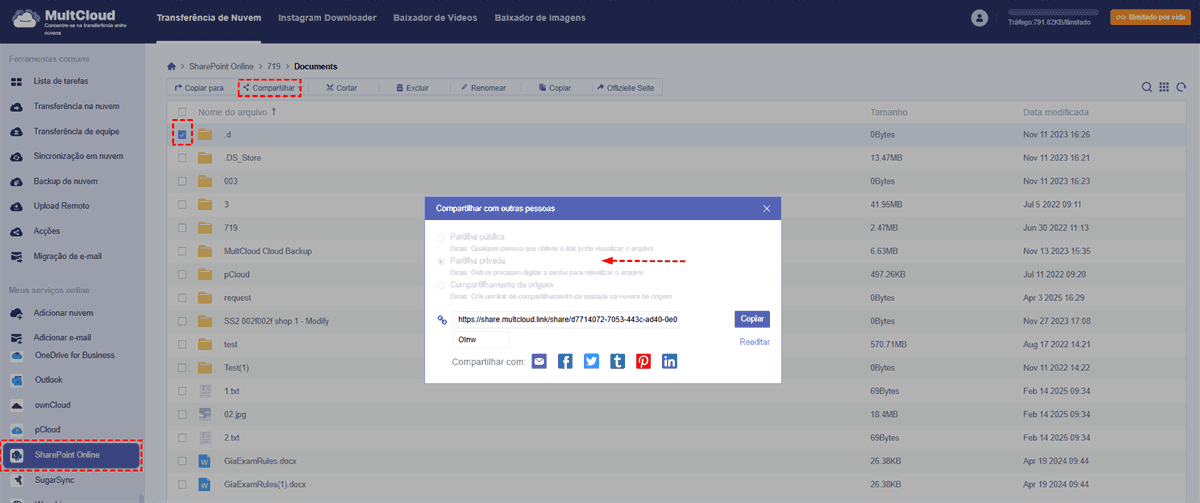Open Instagram Downloader tab

[x=327, y=18]
